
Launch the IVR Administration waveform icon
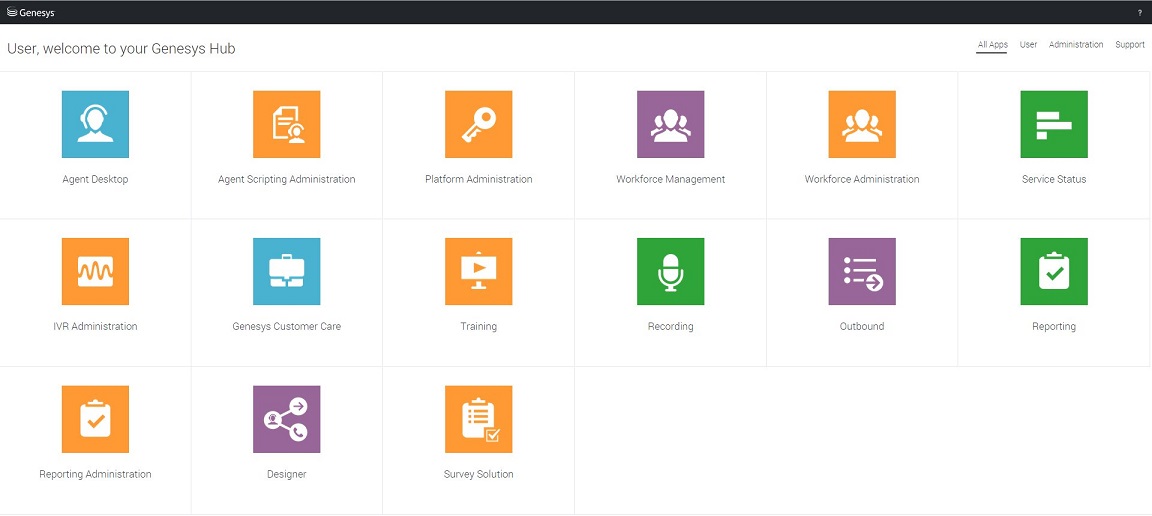(96, 271)
